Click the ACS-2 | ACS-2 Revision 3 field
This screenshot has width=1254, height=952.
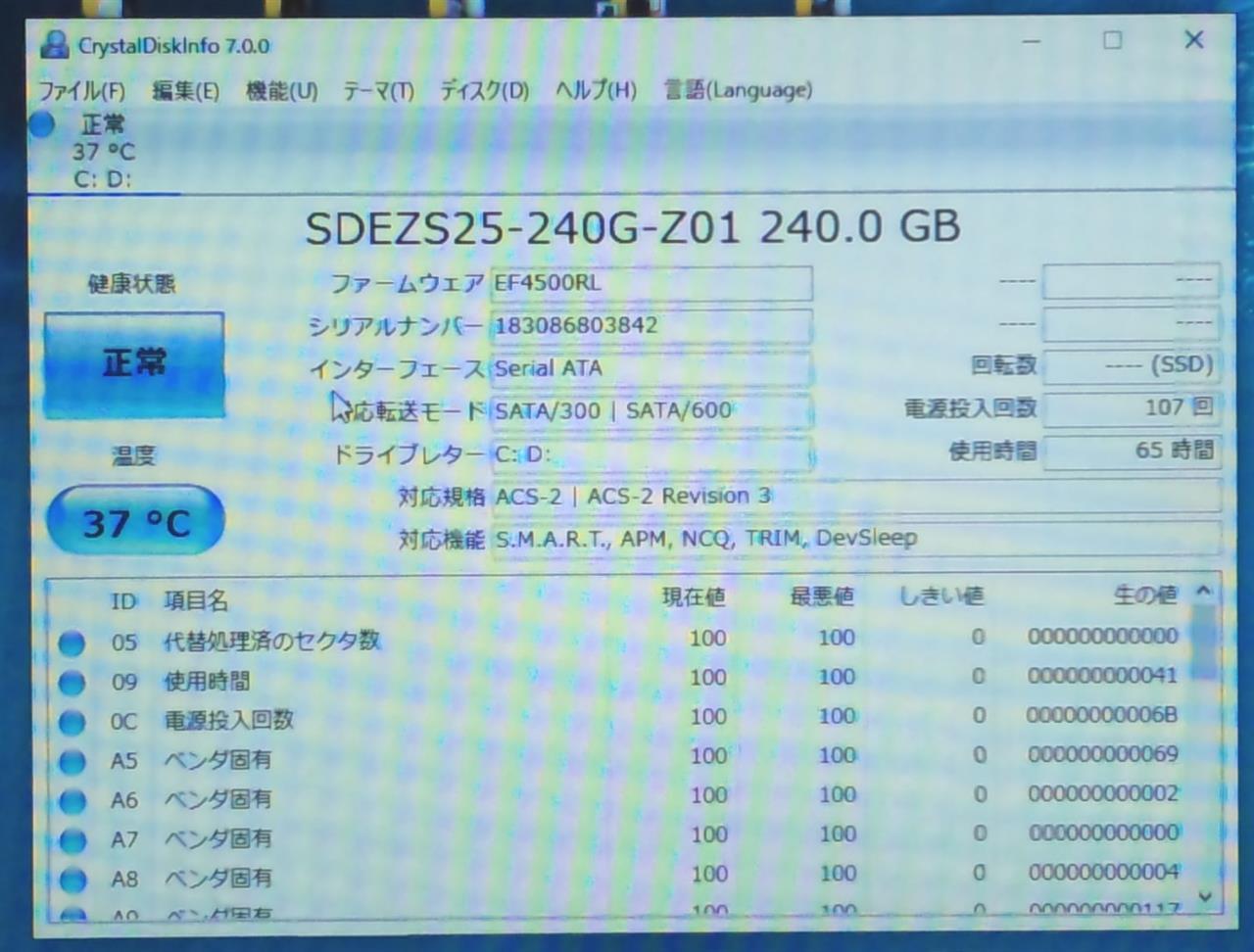point(856,496)
